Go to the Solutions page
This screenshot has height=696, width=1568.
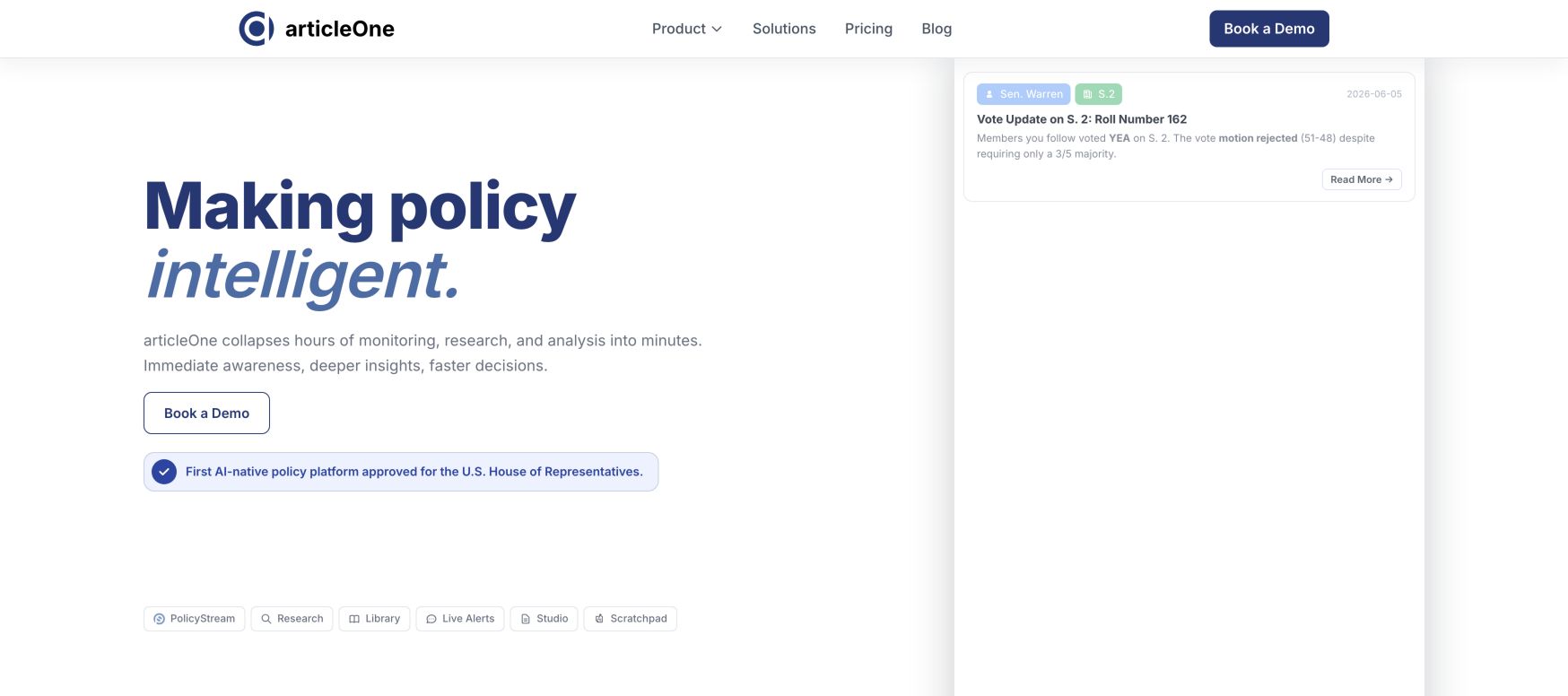point(784,29)
